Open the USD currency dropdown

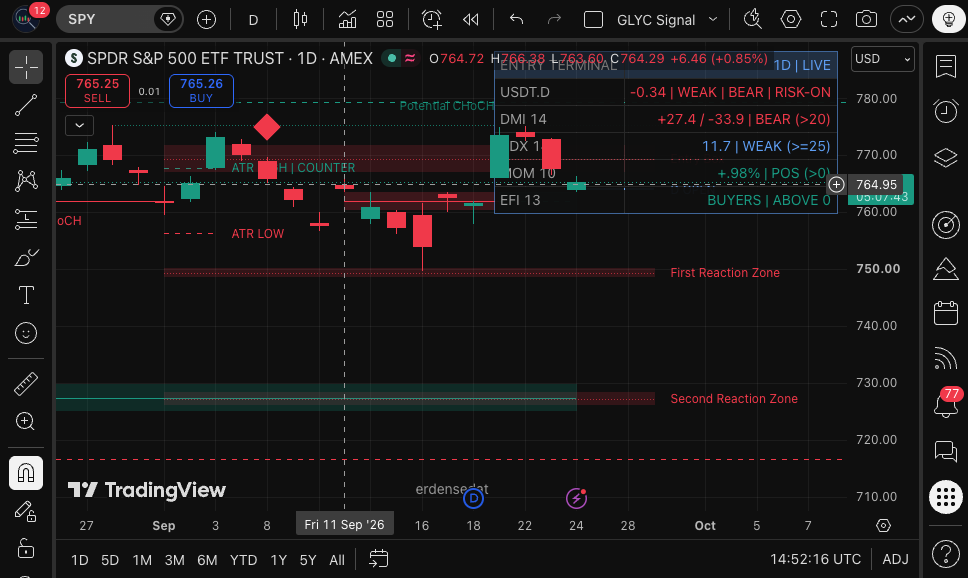click(x=882, y=59)
